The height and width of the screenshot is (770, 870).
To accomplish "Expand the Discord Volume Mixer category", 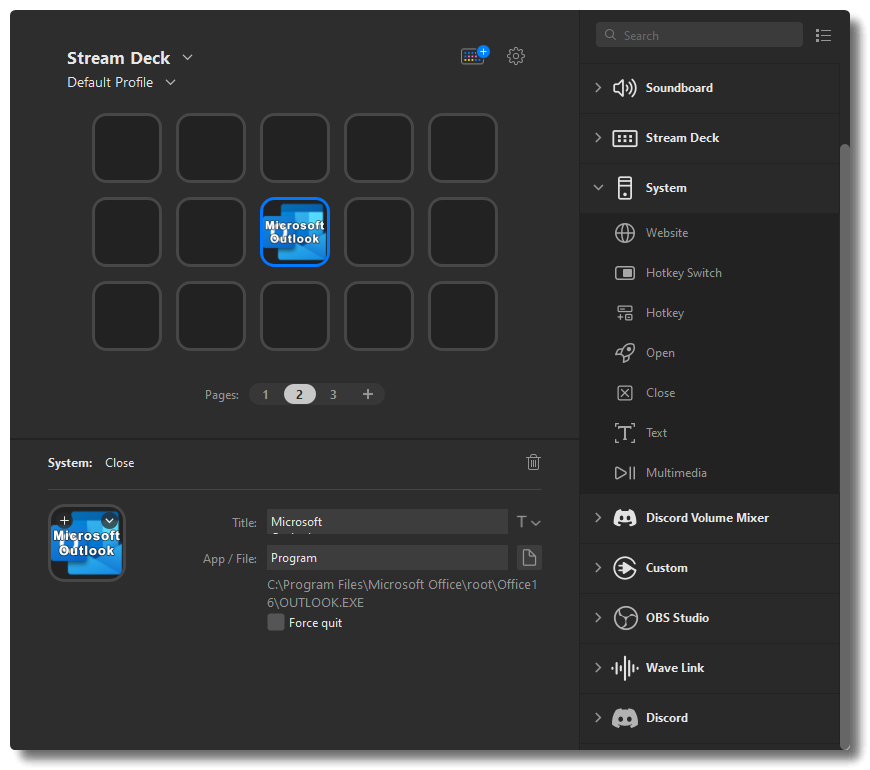I will point(598,518).
